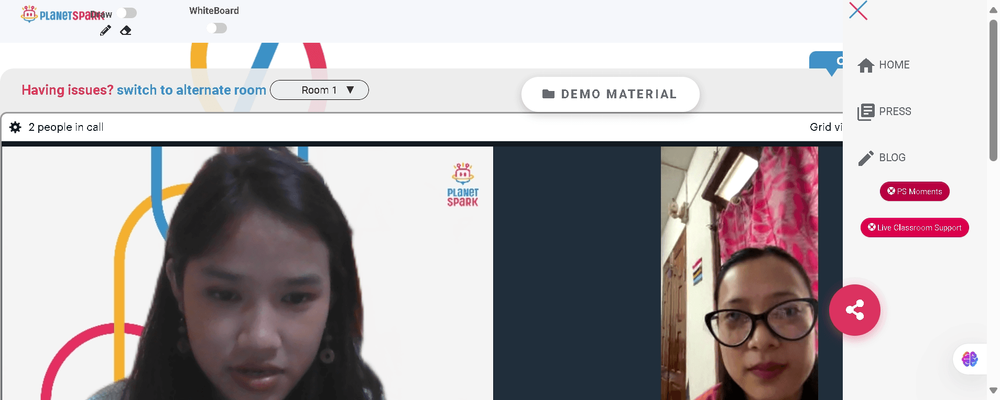
Task: Click the brain icon widget
Action: tap(969, 359)
